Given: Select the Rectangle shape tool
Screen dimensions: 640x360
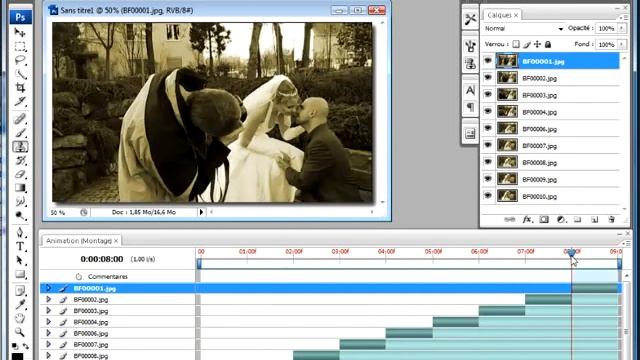Looking at the screenshot, I should 20,274.
